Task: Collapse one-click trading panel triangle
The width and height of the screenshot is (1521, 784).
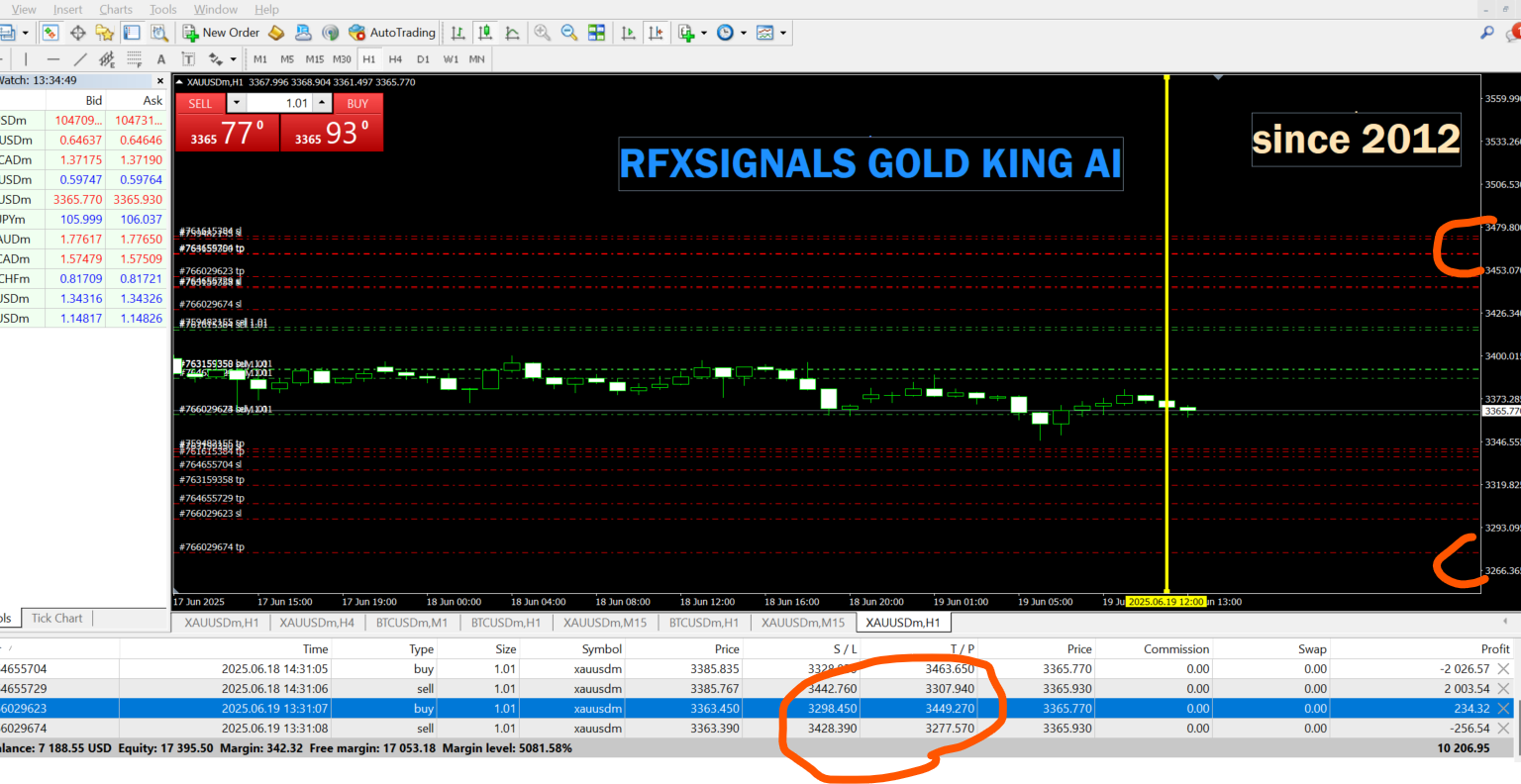Action: pyautogui.click(x=179, y=82)
